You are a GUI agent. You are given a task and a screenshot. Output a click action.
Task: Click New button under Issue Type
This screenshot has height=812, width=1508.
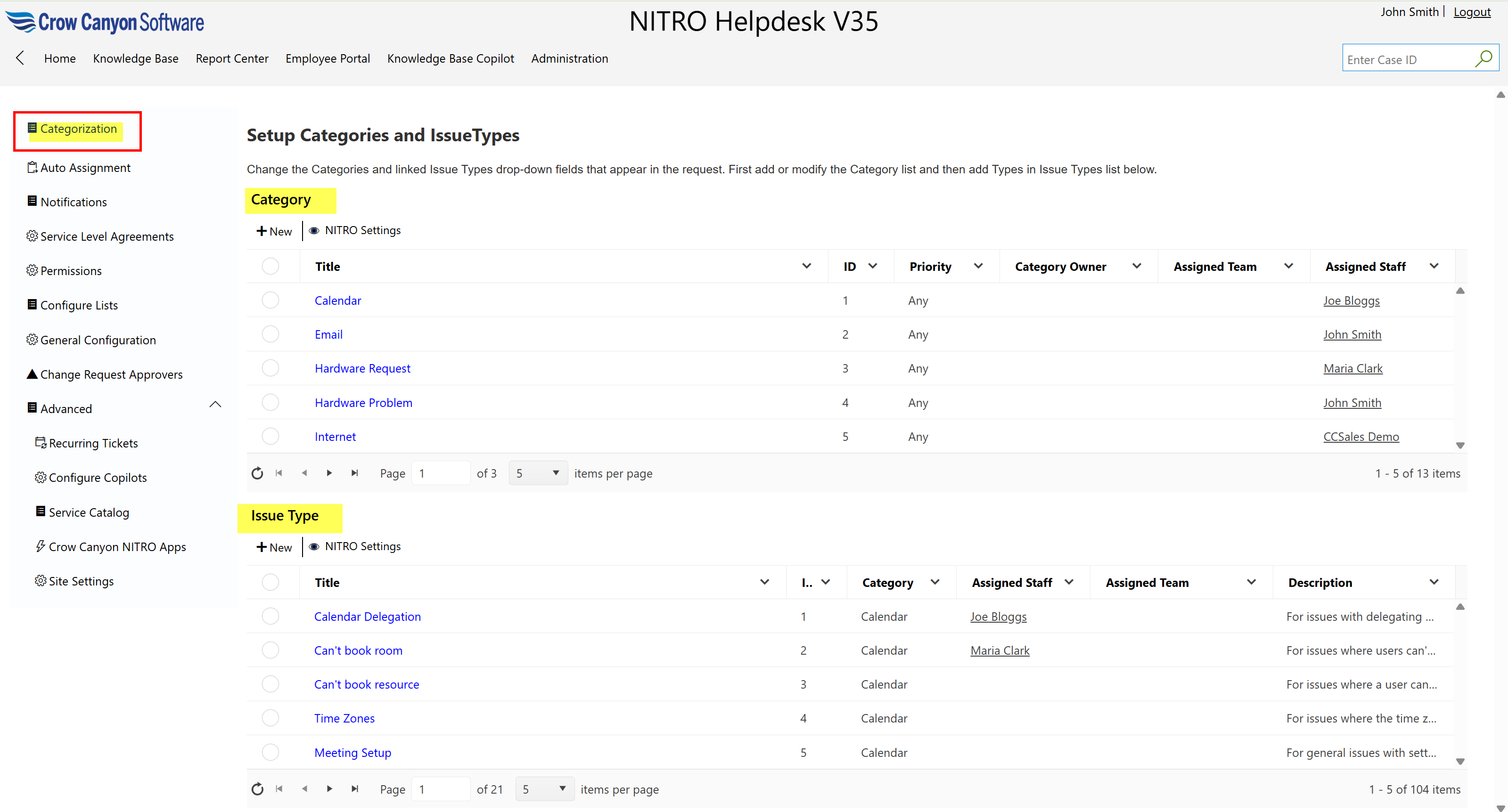tap(274, 547)
